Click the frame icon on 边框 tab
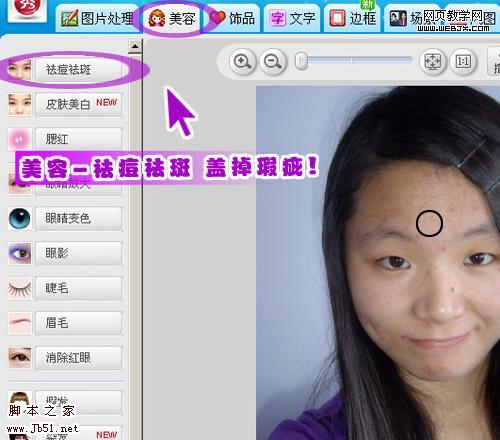This screenshot has height=440, width=500. (337, 18)
